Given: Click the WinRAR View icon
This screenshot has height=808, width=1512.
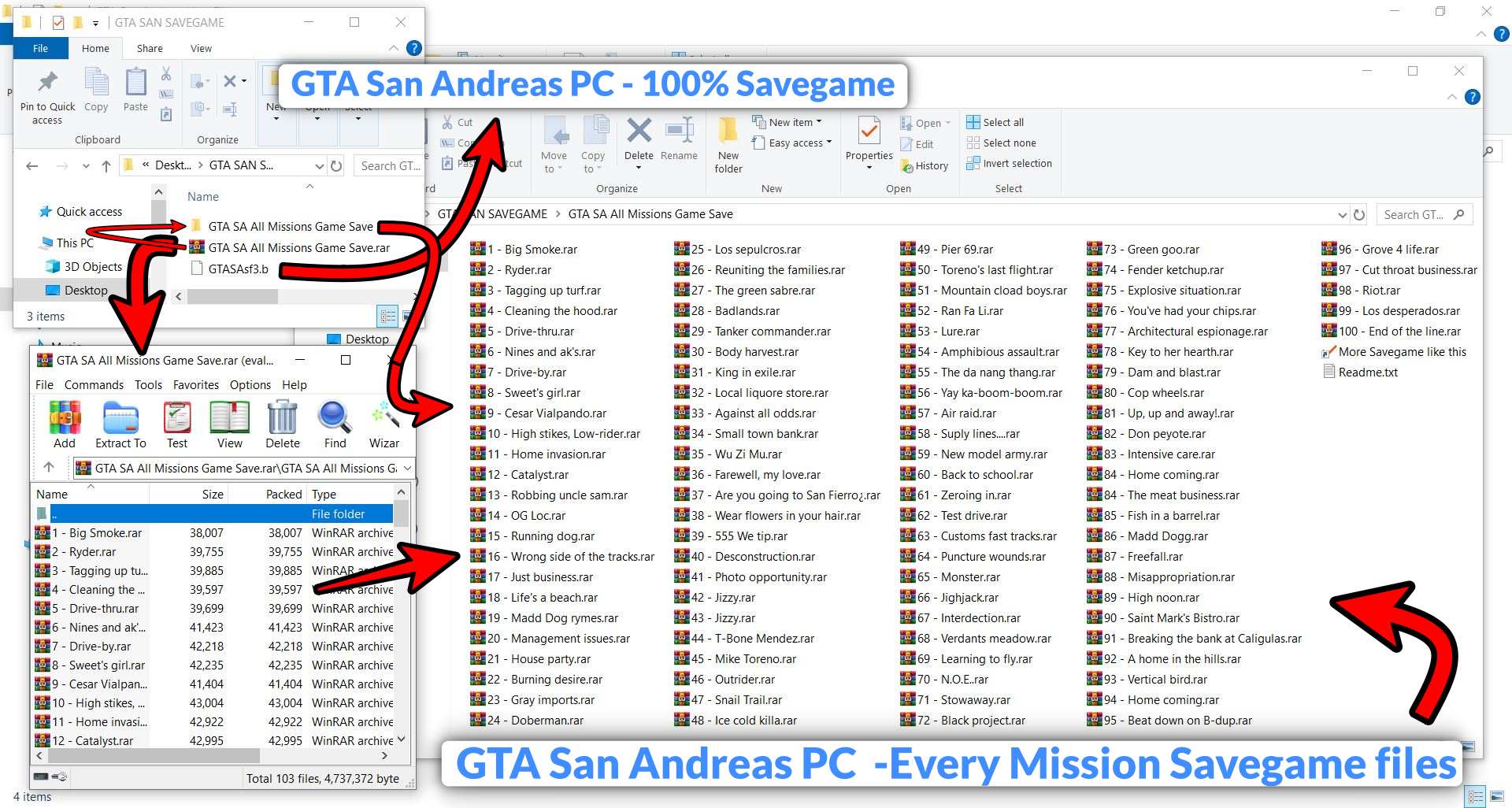Looking at the screenshot, I should [229, 424].
